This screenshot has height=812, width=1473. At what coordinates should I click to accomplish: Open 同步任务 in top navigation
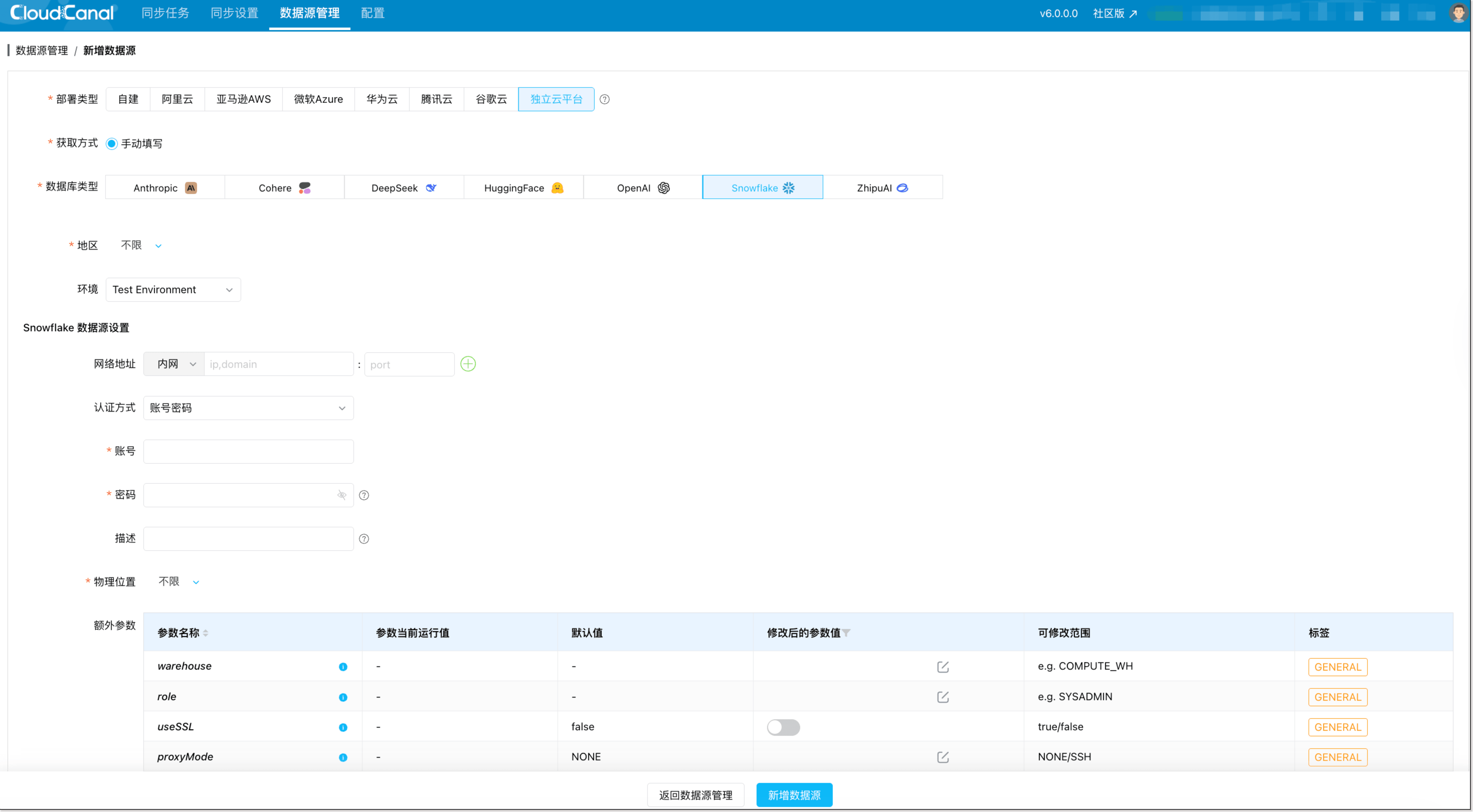pyautogui.click(x=165, y=13)
